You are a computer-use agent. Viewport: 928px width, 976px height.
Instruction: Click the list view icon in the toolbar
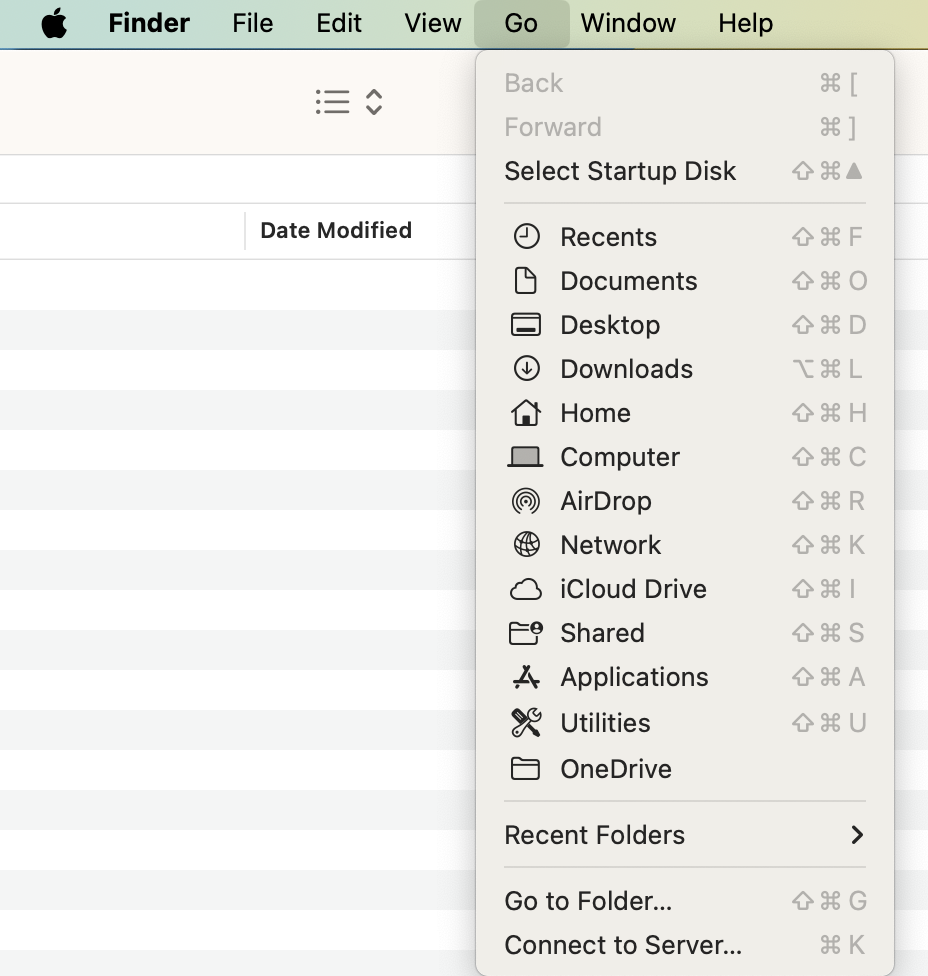point(333,102)
